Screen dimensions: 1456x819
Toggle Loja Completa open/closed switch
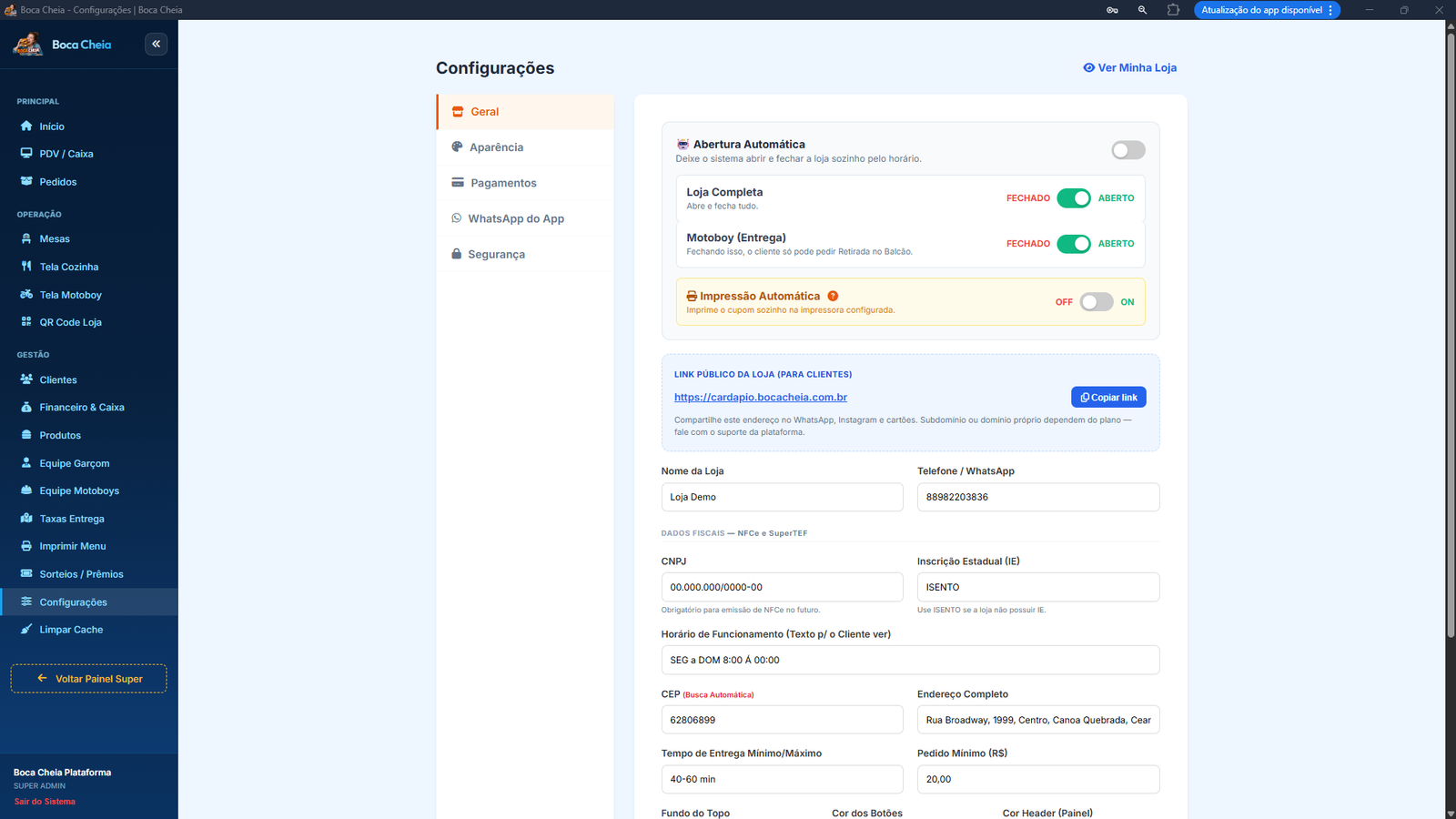[1074, 198]
